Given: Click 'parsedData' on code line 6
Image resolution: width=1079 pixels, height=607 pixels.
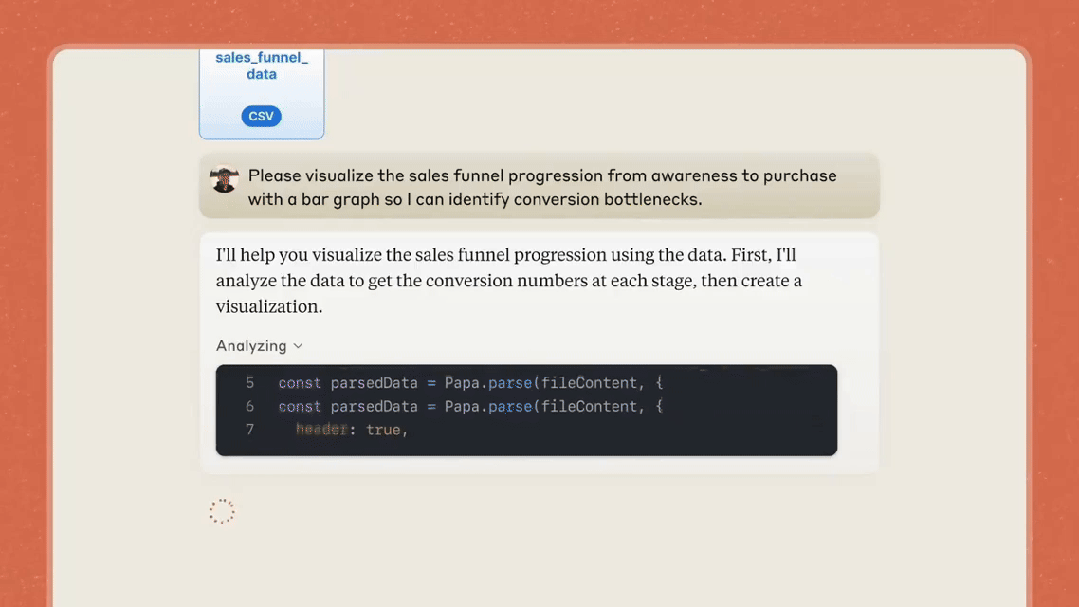Looking at the screenshot, I should click(374, 406).
